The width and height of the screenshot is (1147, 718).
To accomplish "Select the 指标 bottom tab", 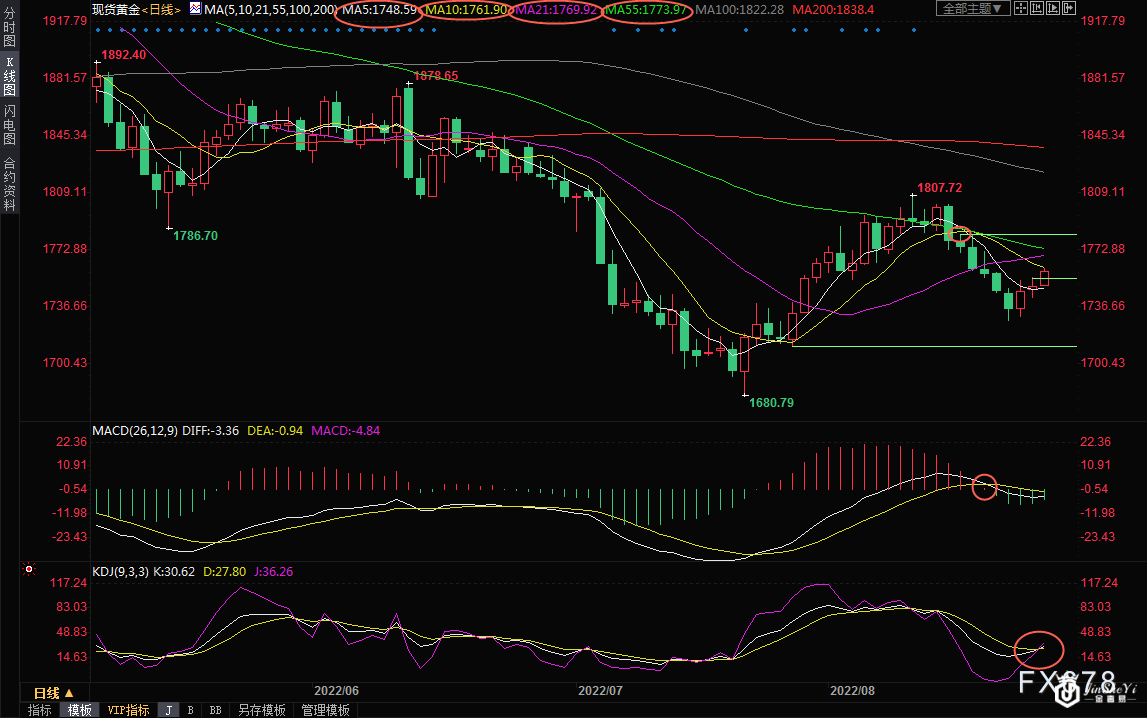I will click(40, 710).
